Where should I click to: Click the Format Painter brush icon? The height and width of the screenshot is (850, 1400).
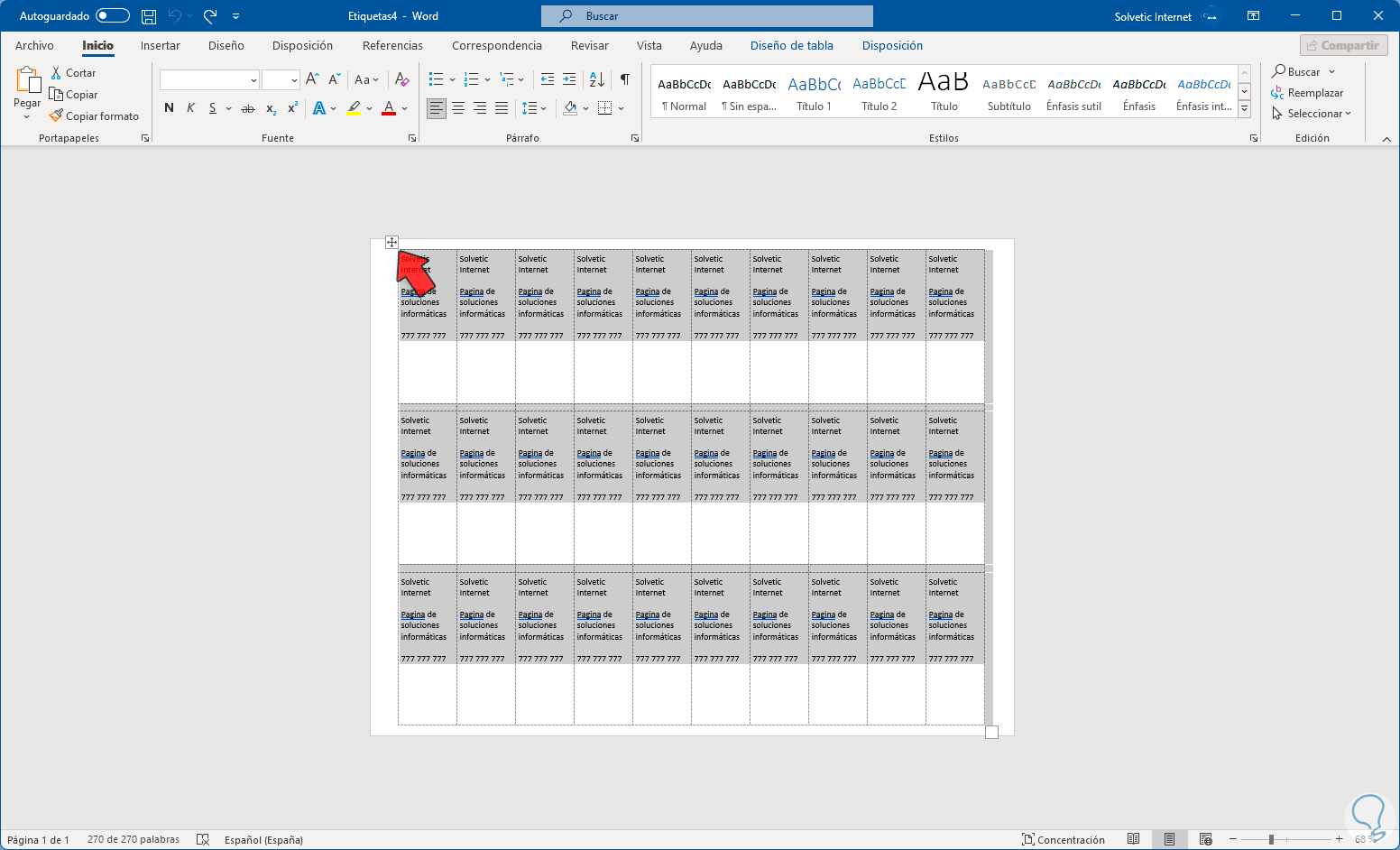tap(56, 115)
